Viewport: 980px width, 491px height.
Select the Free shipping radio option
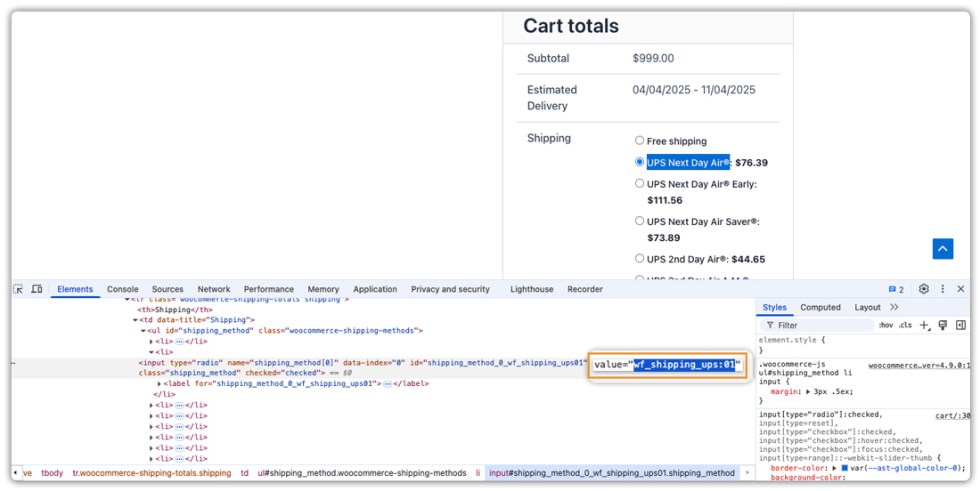click(x=640, y=141)
